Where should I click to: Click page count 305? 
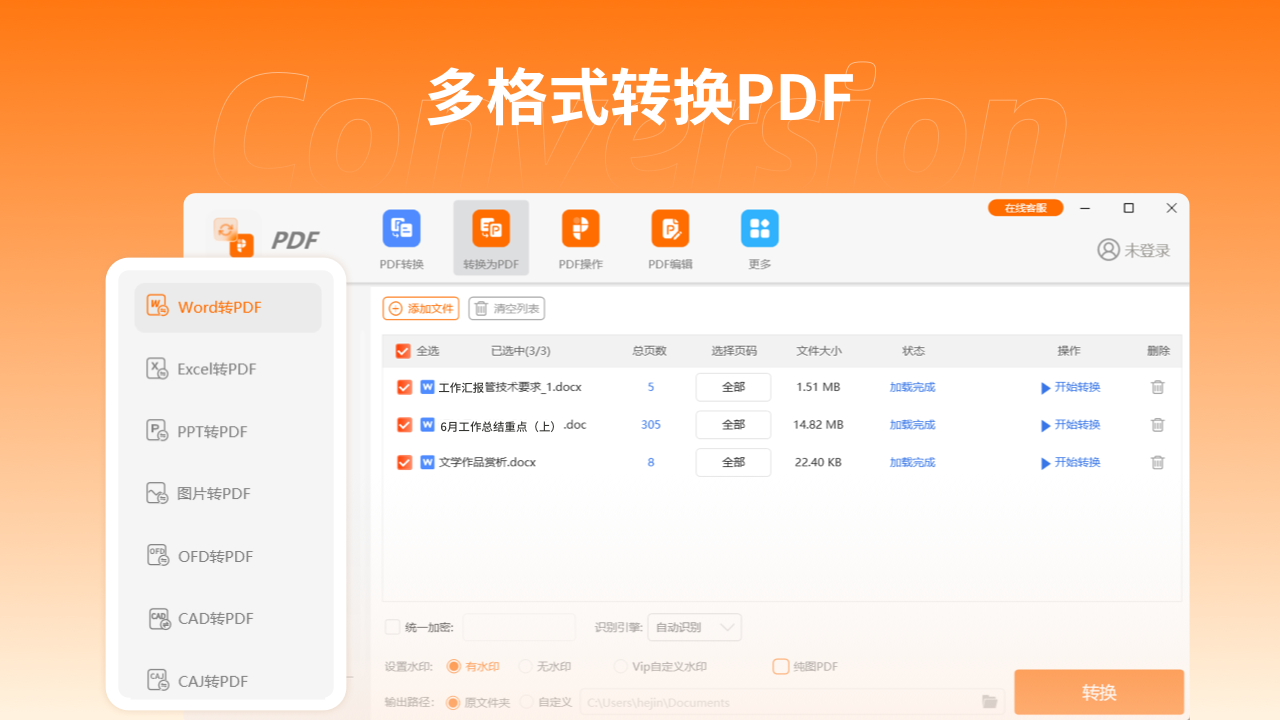pyautogui.click(x=651, y=425)
